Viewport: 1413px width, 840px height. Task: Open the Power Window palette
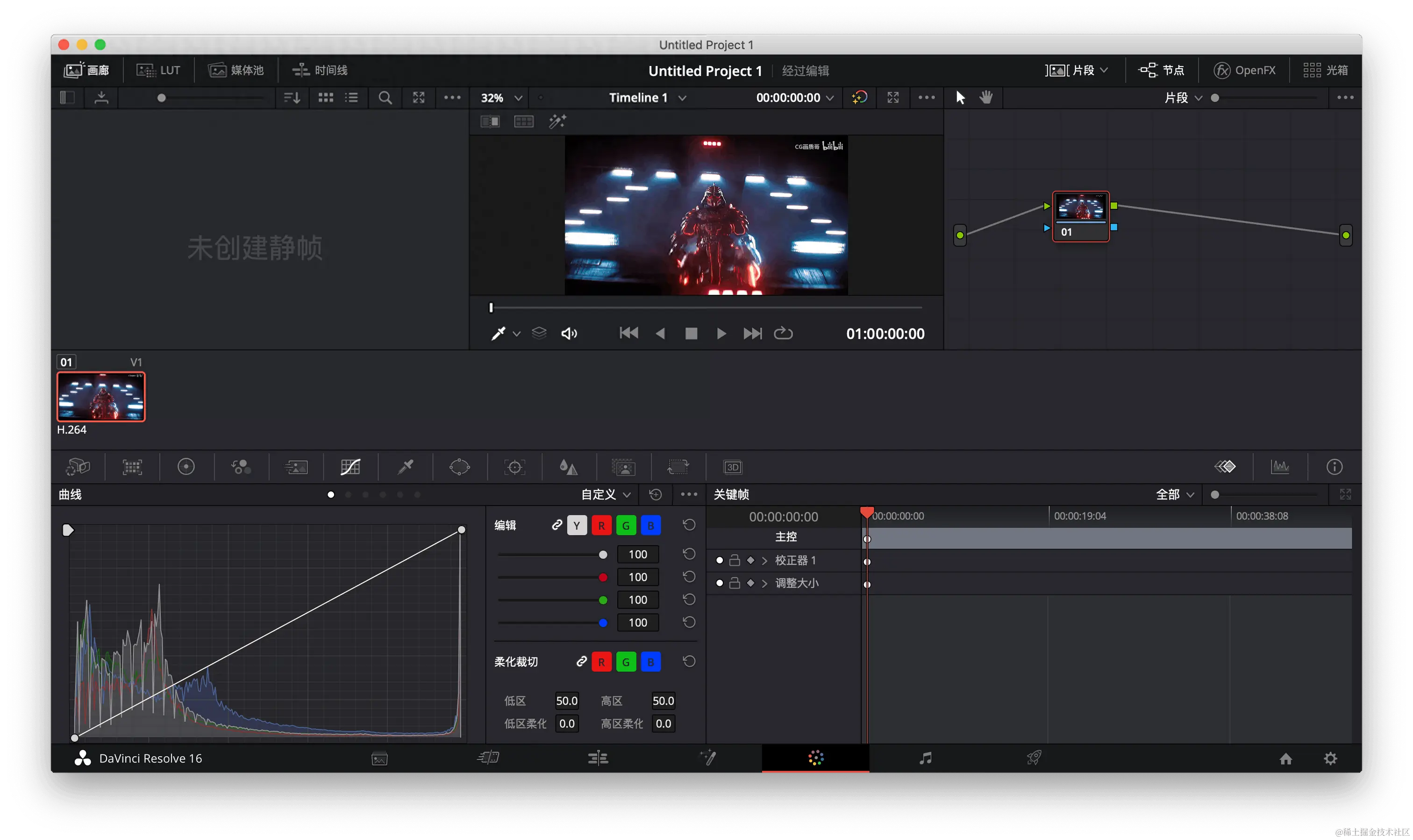tap(459, 467)
